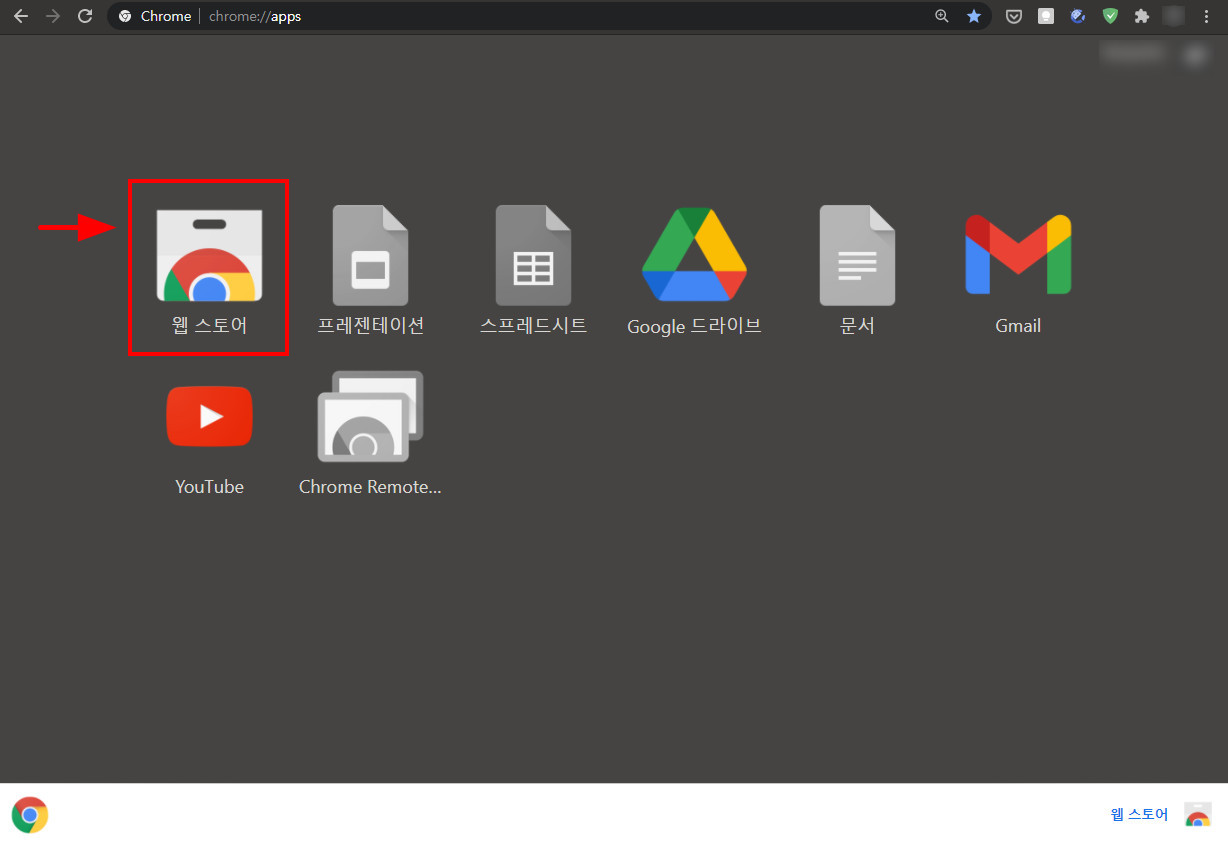Click the zoom magnifier icon in address bar

click(x=942, y=16)
